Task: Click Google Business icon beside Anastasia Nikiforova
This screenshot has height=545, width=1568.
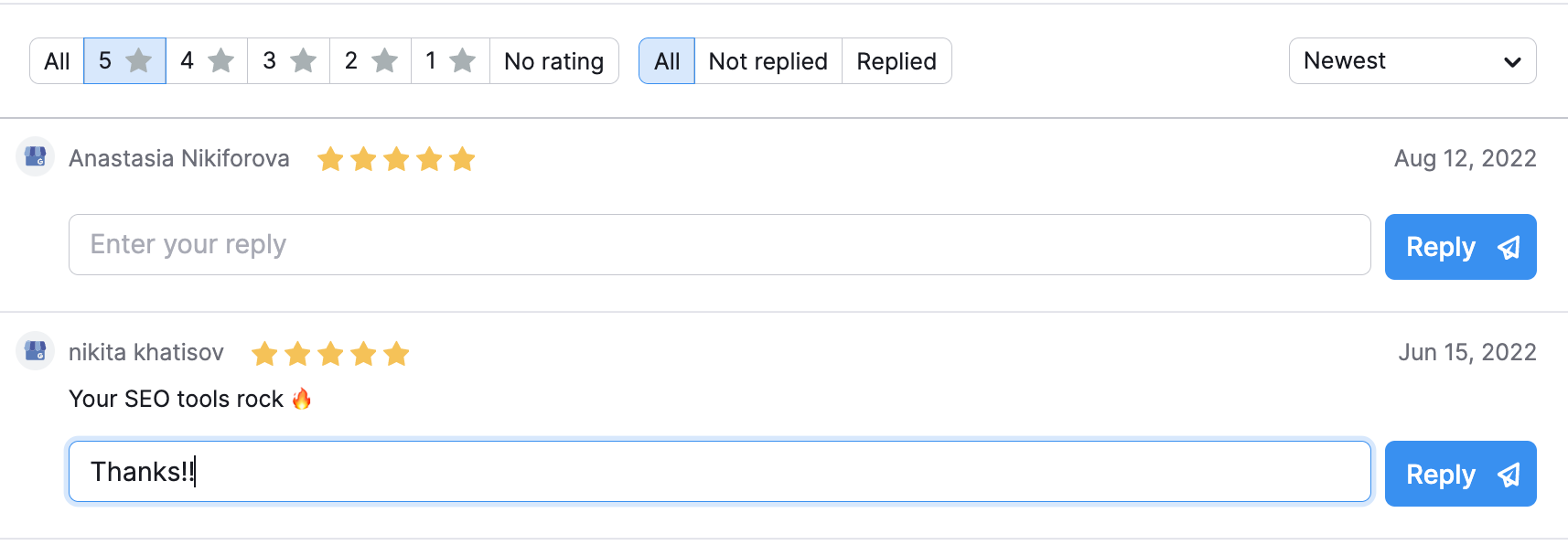Action: click(36, 157)
